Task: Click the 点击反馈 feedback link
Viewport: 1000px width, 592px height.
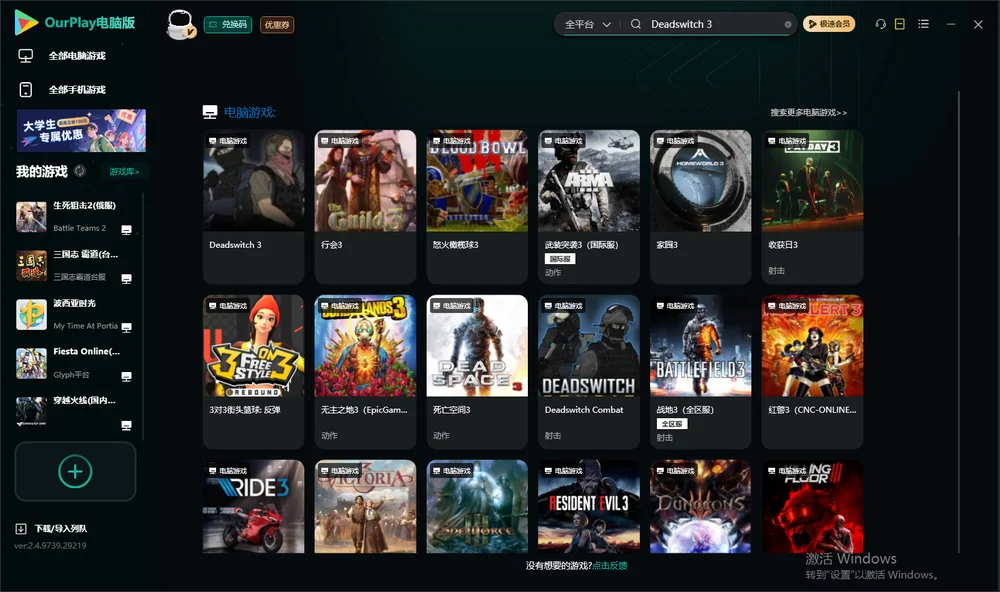Action: [x=610, y=566]
